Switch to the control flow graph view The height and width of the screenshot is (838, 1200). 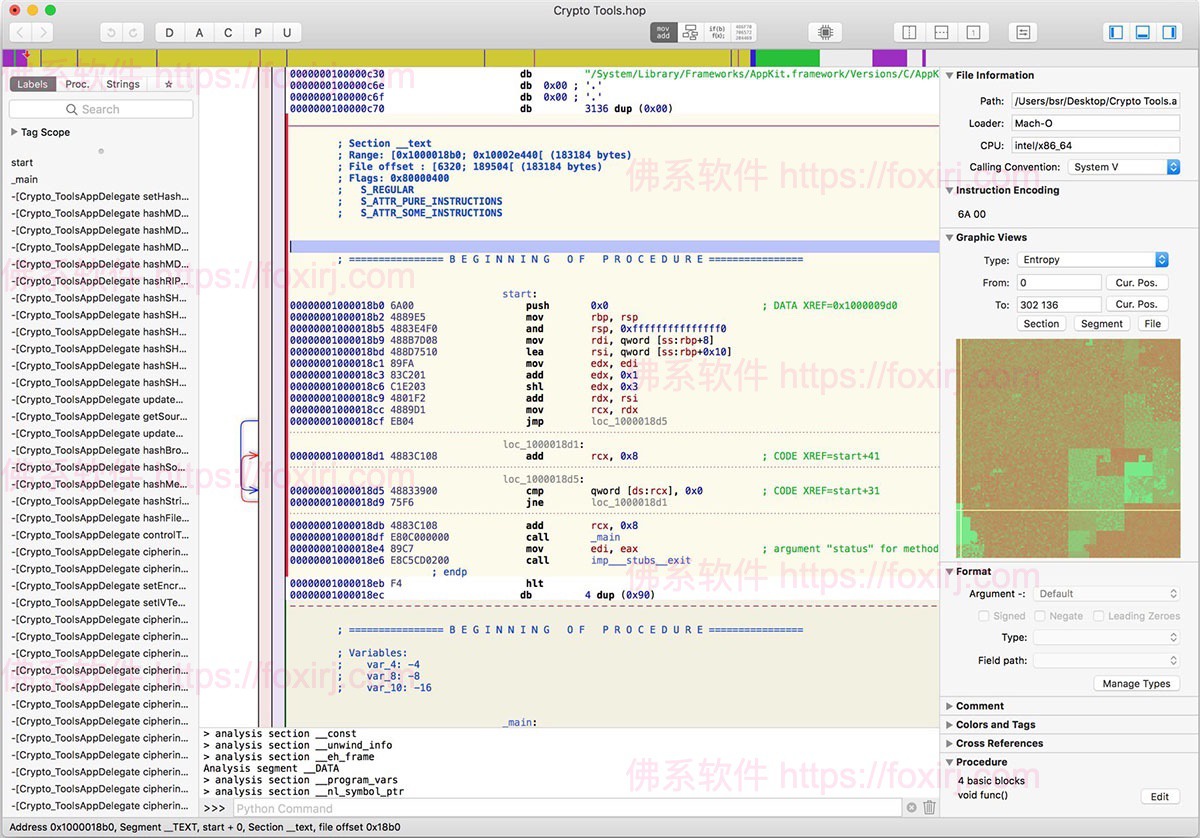tap(688, 31)
